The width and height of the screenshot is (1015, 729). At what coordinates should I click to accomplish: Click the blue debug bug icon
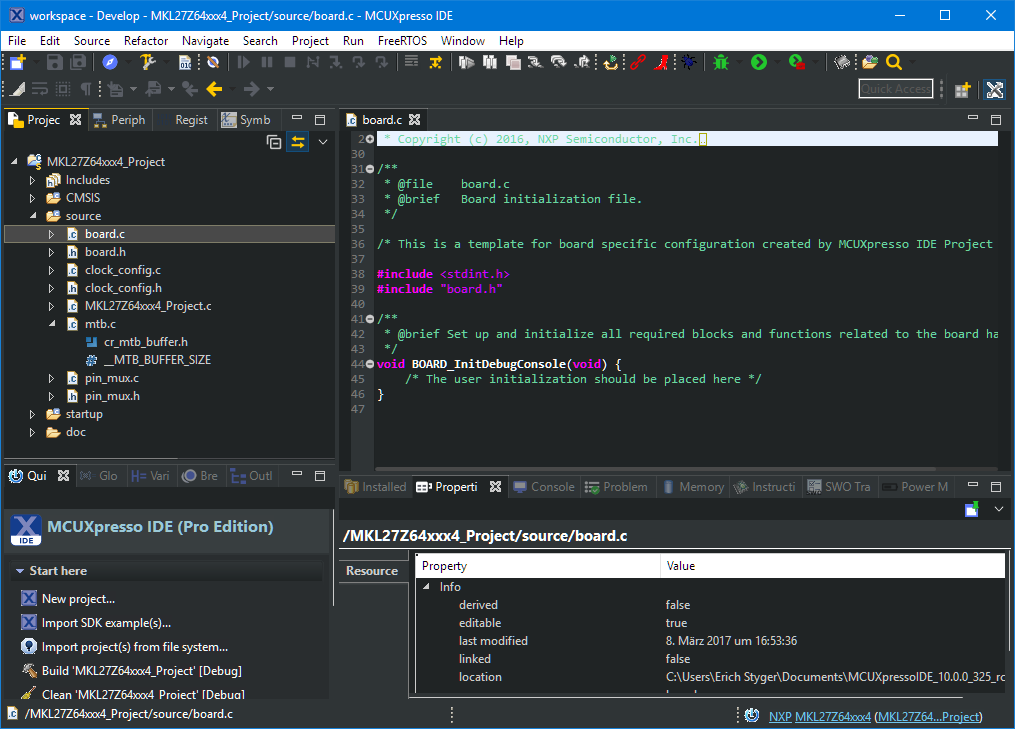tap(689, 62)
